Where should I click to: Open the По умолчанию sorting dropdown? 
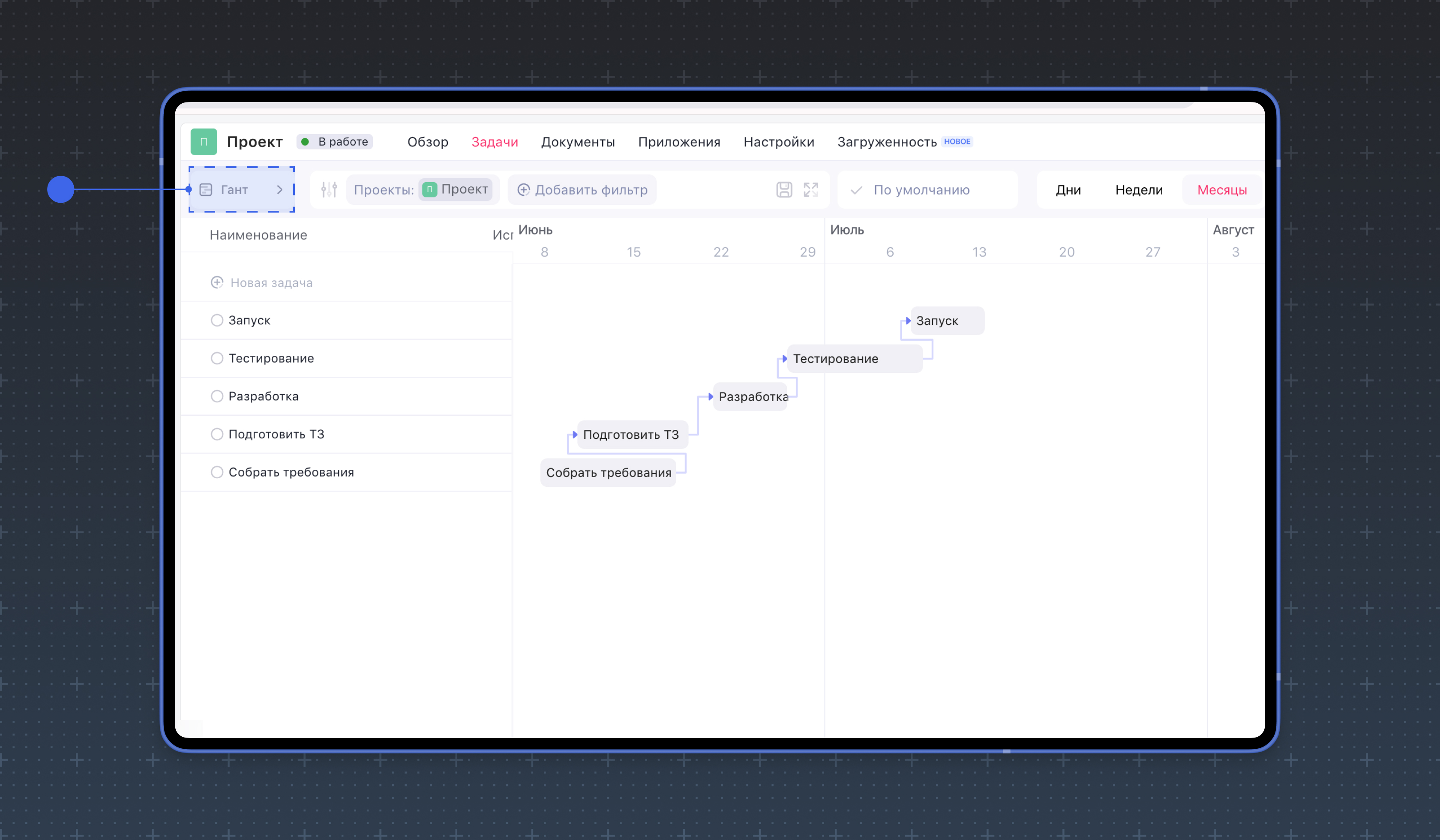tap(927, 190)
